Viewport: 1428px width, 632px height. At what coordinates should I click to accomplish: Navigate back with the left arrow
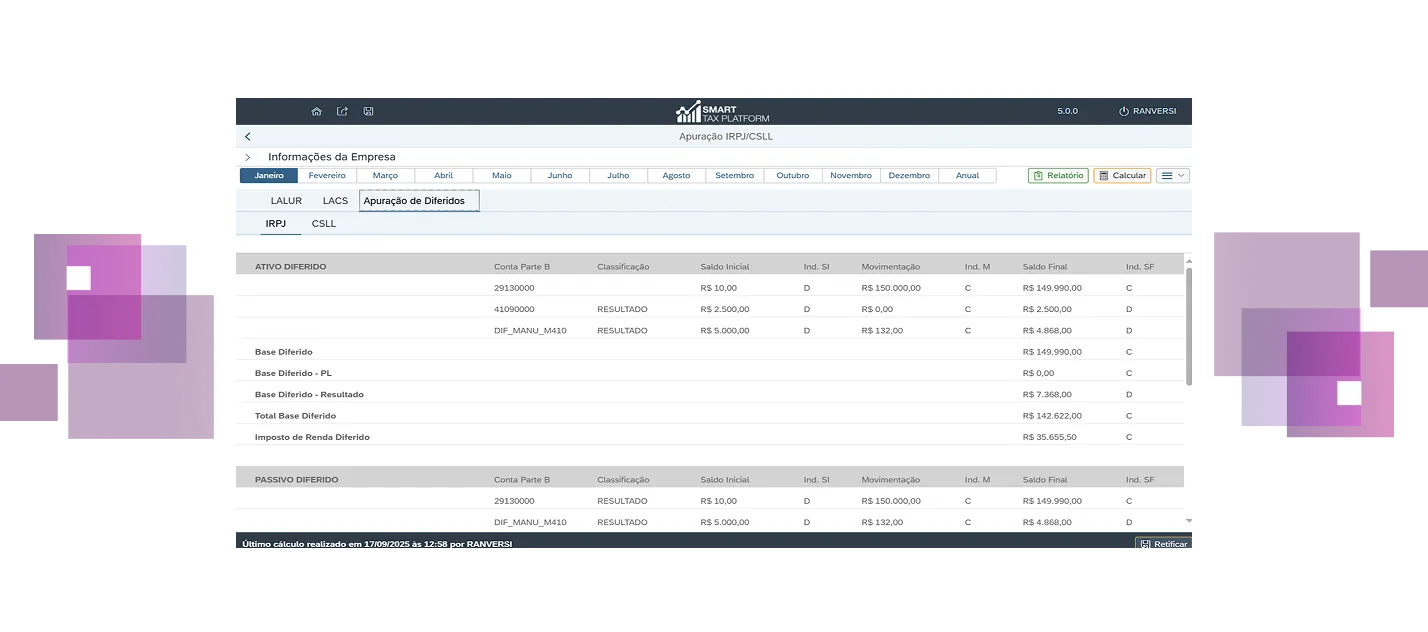[x=248, y=136]
